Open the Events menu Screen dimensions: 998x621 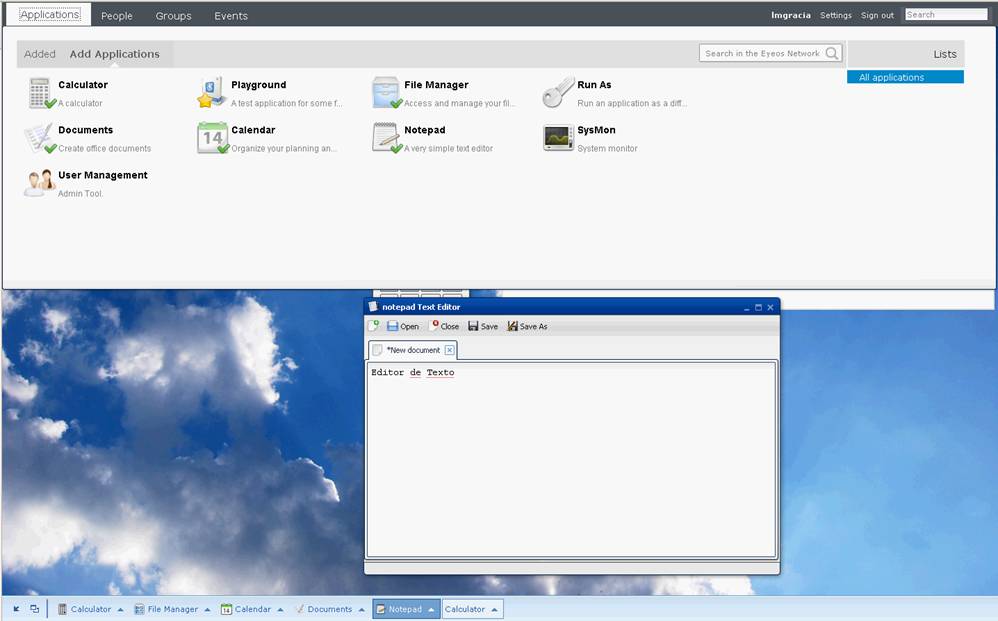pos(231,16)
